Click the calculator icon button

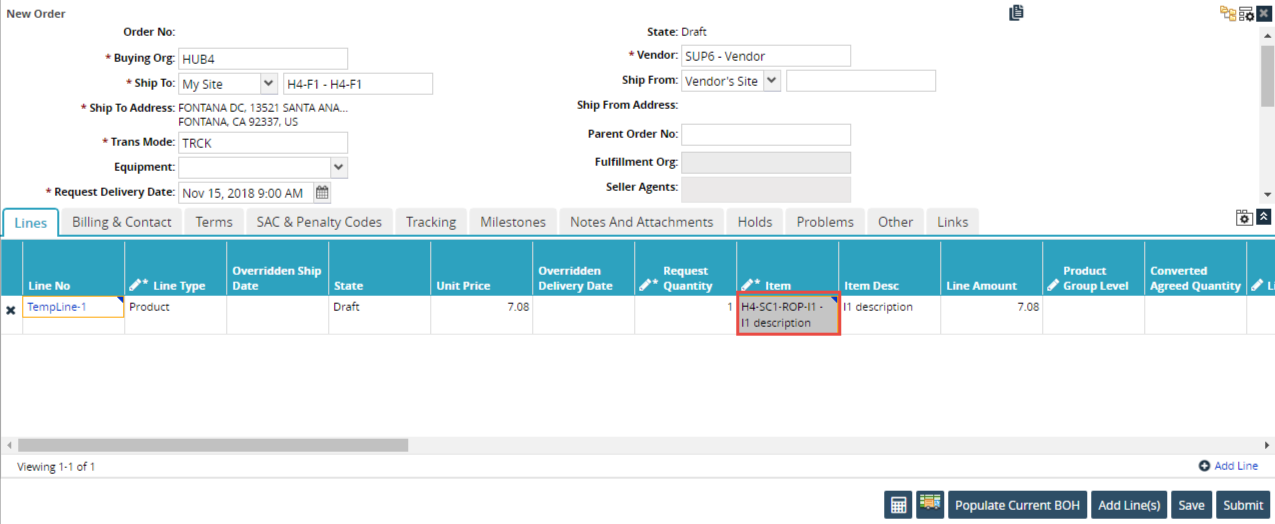point(898,505)
